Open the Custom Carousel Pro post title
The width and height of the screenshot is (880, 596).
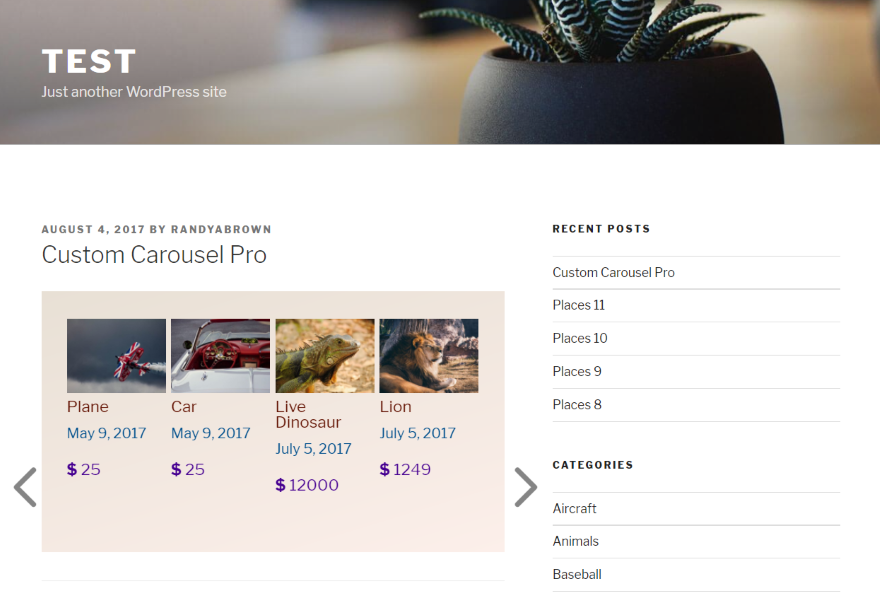(x=154, y=255)
